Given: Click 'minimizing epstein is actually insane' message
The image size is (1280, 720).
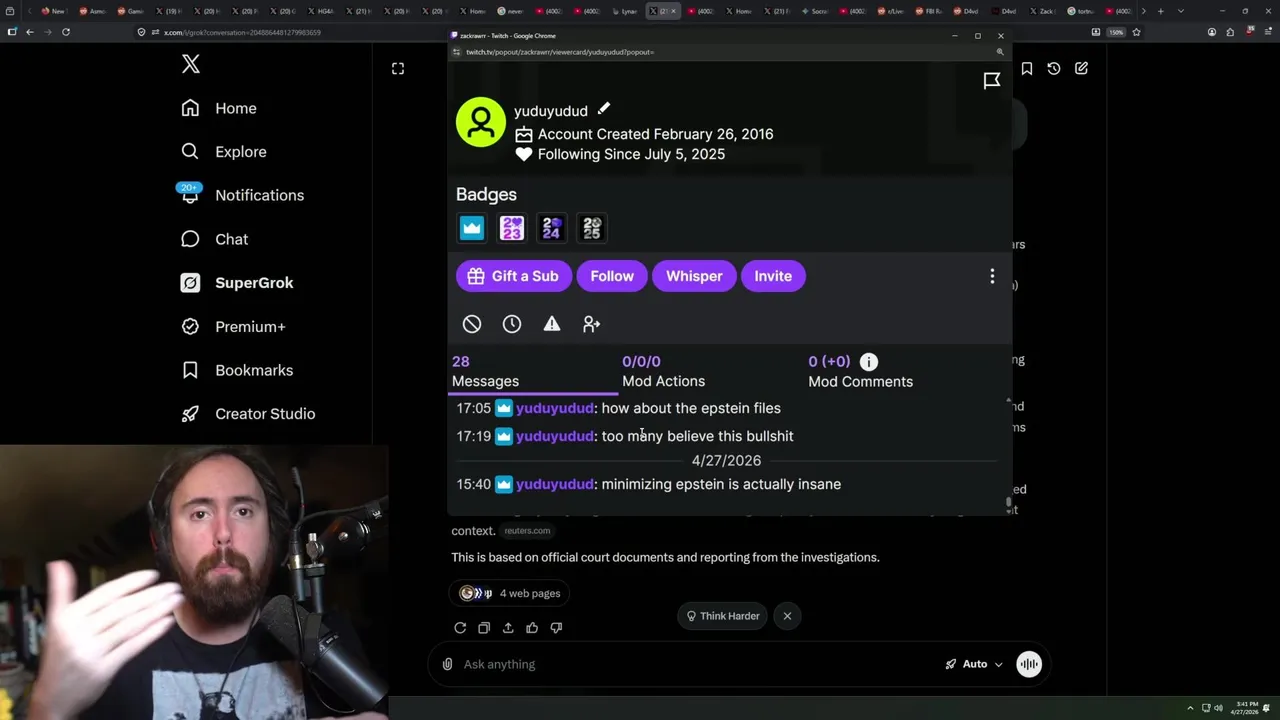Looking at the screenshot, I should coord(721,484).
